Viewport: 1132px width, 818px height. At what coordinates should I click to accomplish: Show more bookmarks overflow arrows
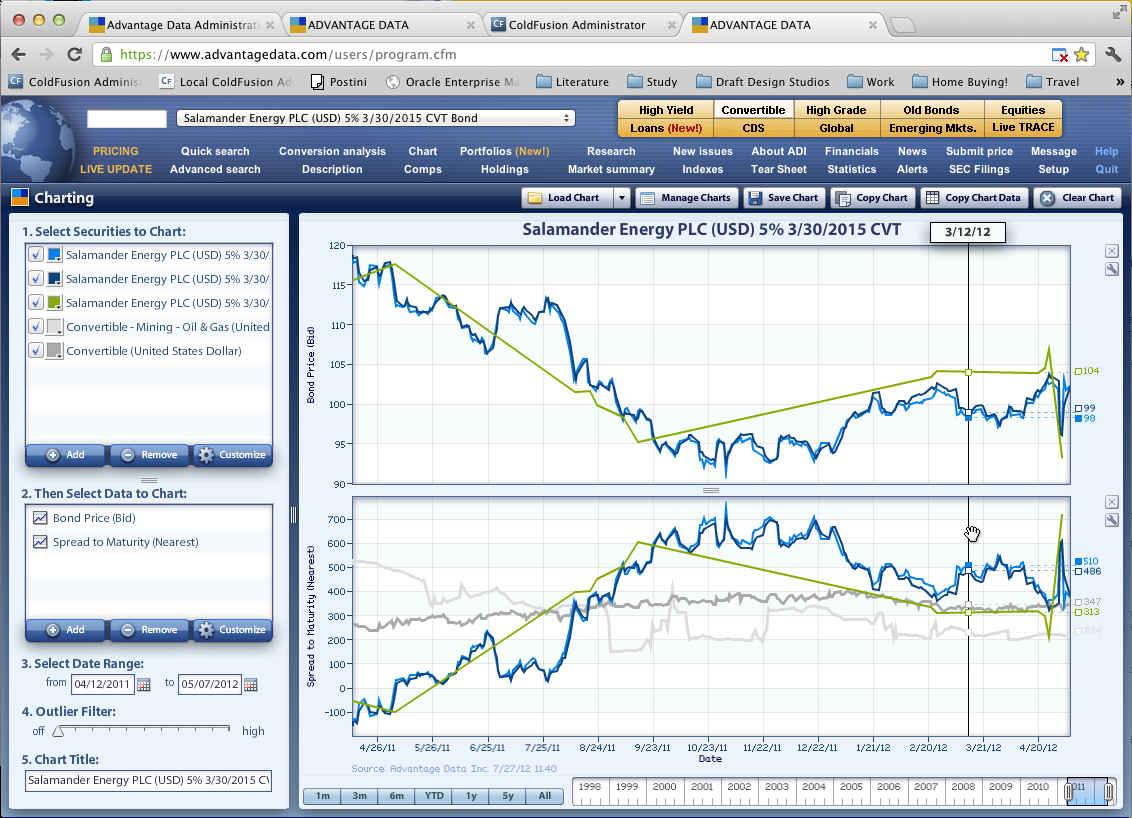1120,82
